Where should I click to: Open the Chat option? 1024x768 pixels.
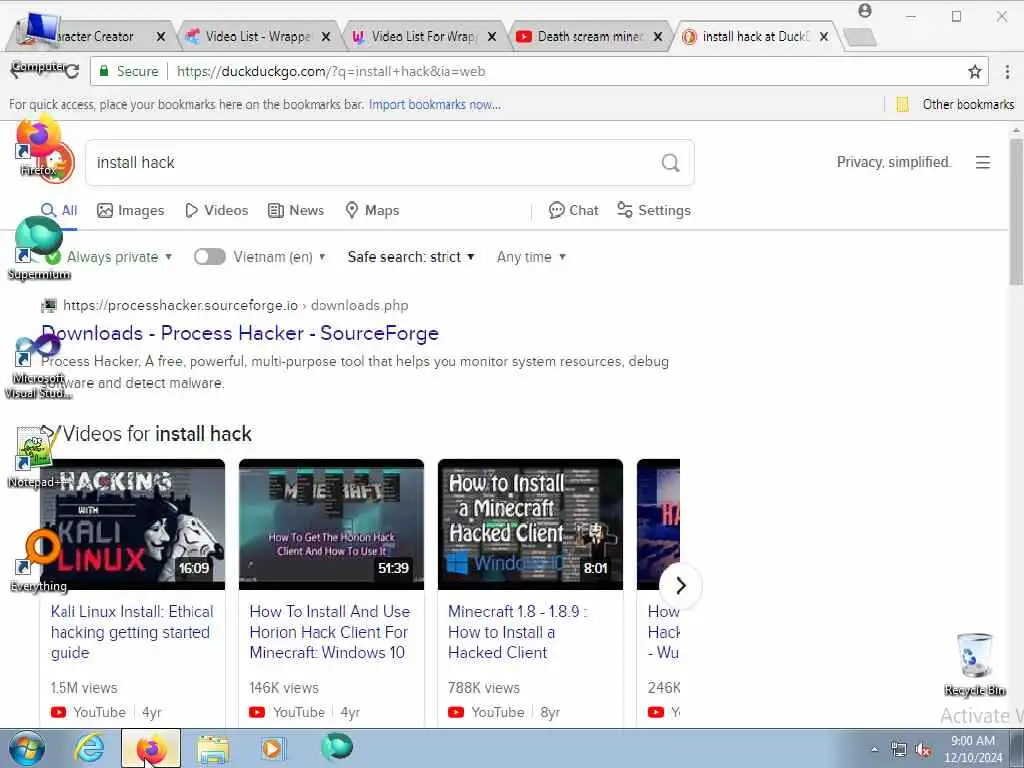(x=573, y=210)
